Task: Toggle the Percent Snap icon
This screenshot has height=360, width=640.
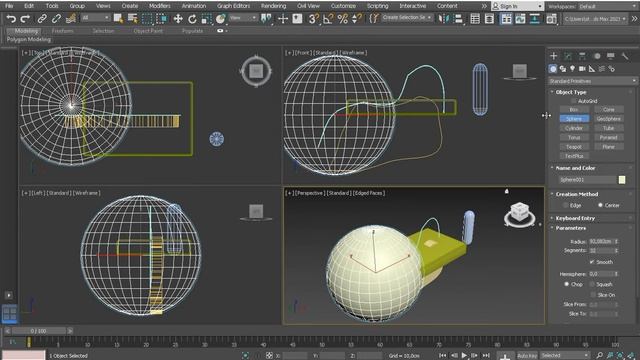Action: tap(342, 18)
